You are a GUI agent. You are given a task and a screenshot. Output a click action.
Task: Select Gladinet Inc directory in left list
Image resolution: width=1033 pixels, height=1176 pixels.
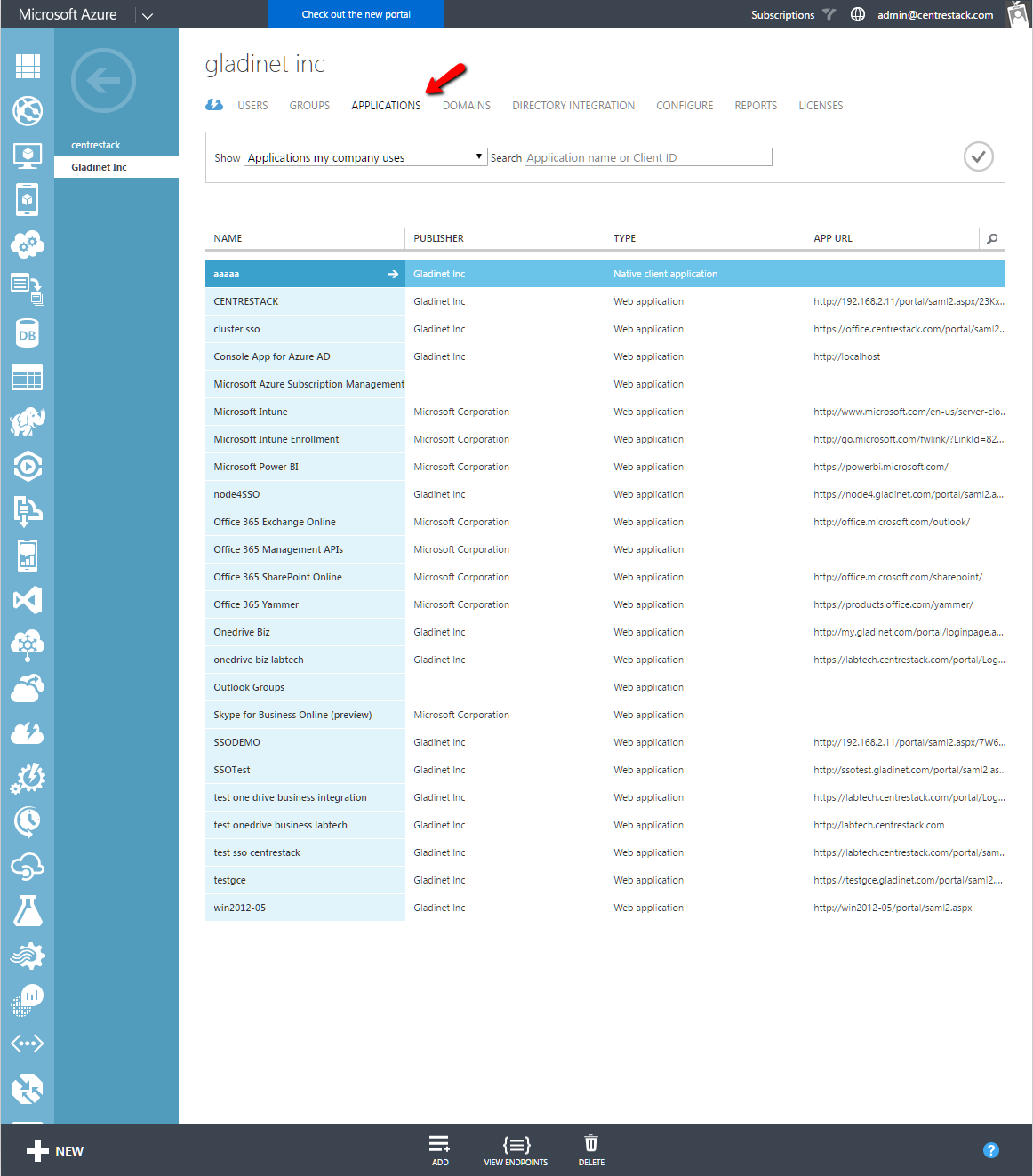pos(116,167)
